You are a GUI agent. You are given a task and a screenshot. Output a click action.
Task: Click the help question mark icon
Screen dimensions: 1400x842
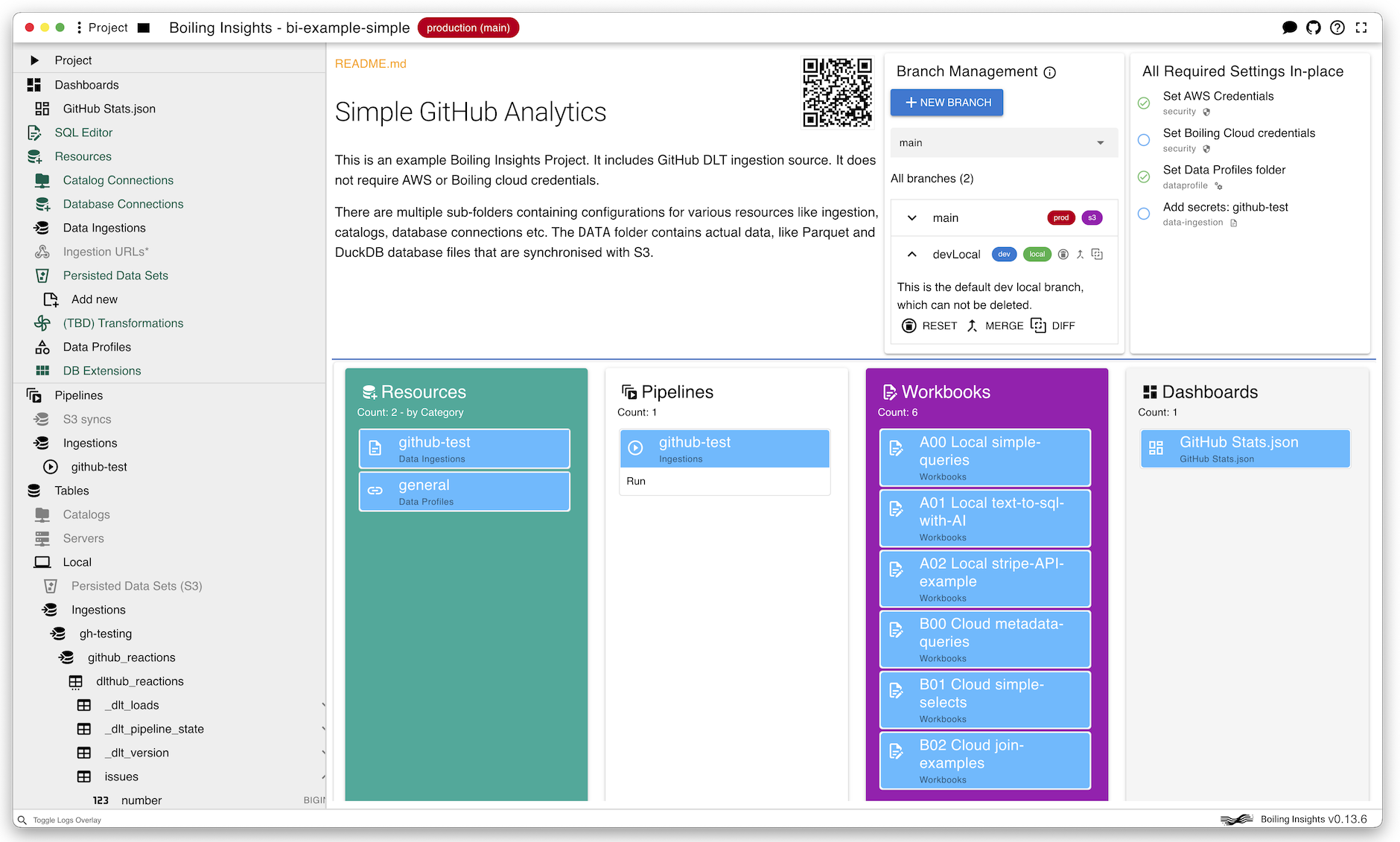pos(1337,28)
